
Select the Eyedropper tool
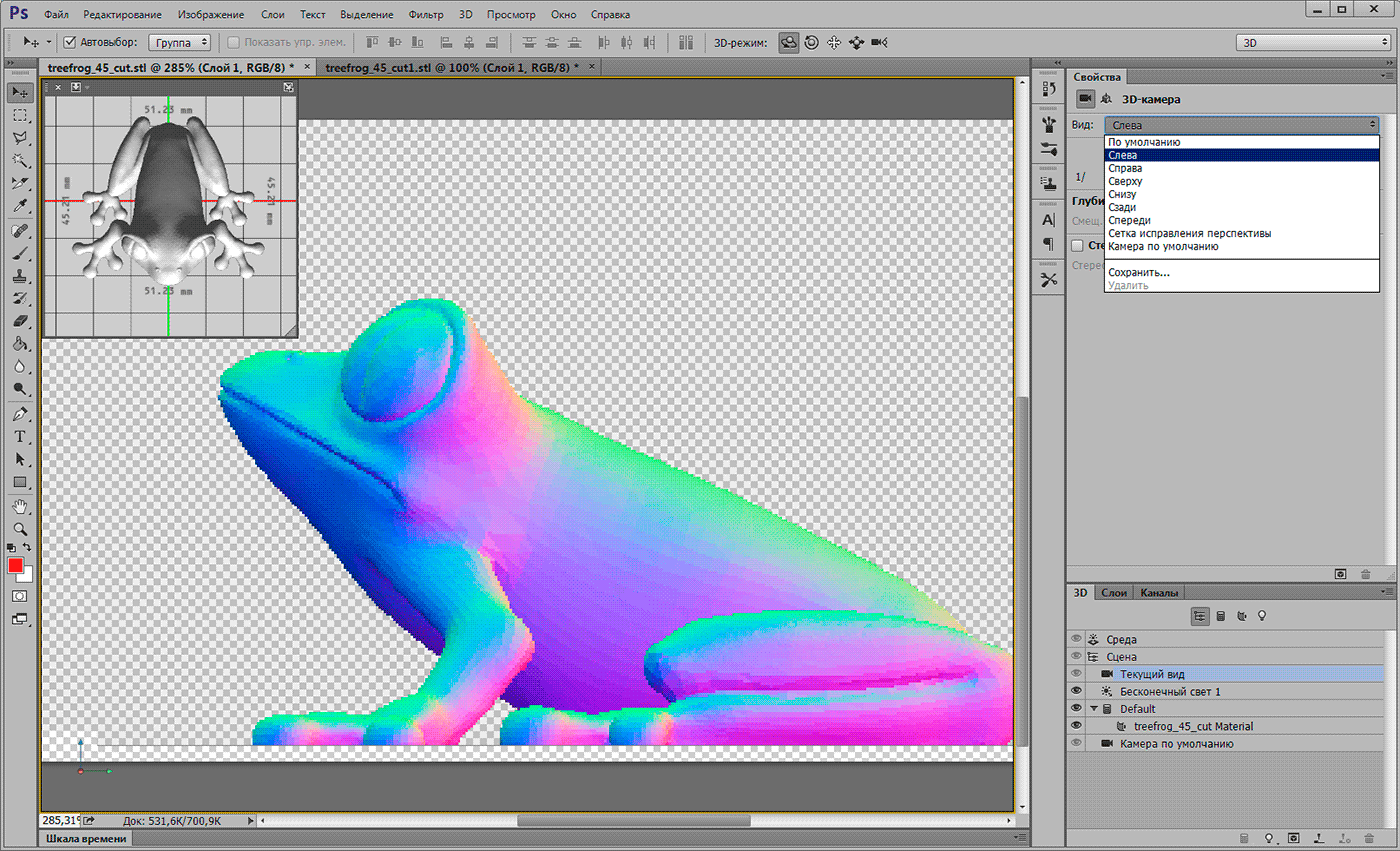tap(20, 206)
